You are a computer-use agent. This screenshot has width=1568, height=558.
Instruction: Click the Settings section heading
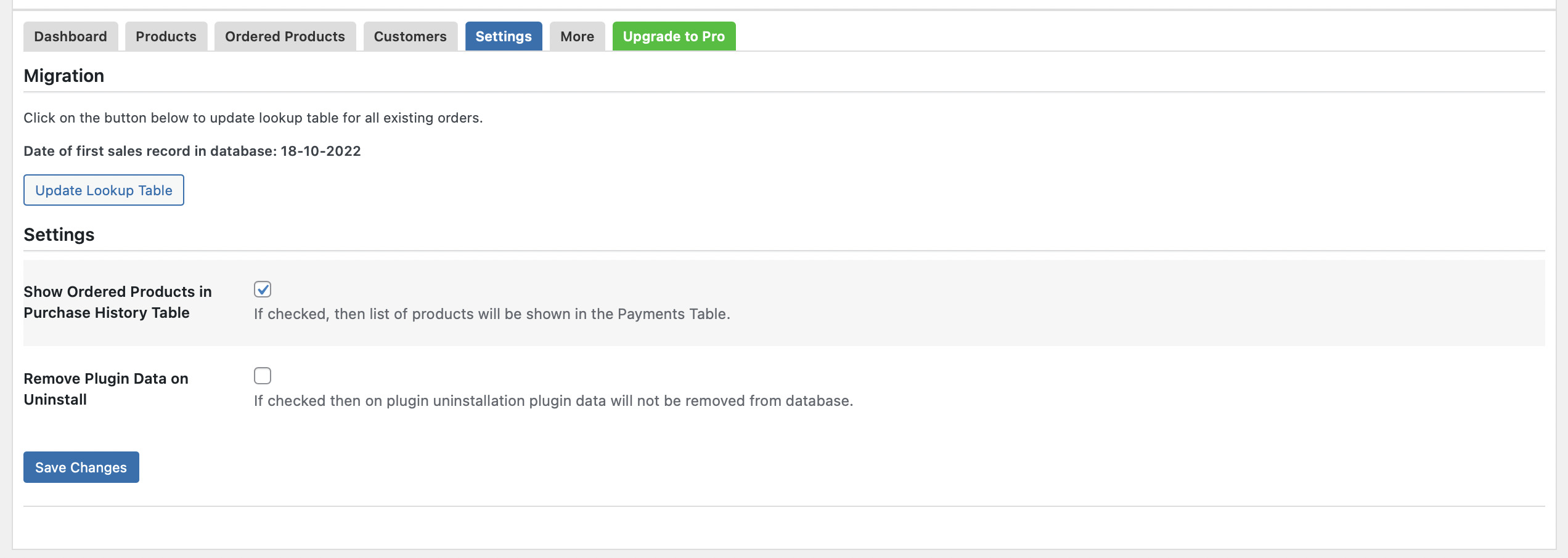tap(59, 235)
